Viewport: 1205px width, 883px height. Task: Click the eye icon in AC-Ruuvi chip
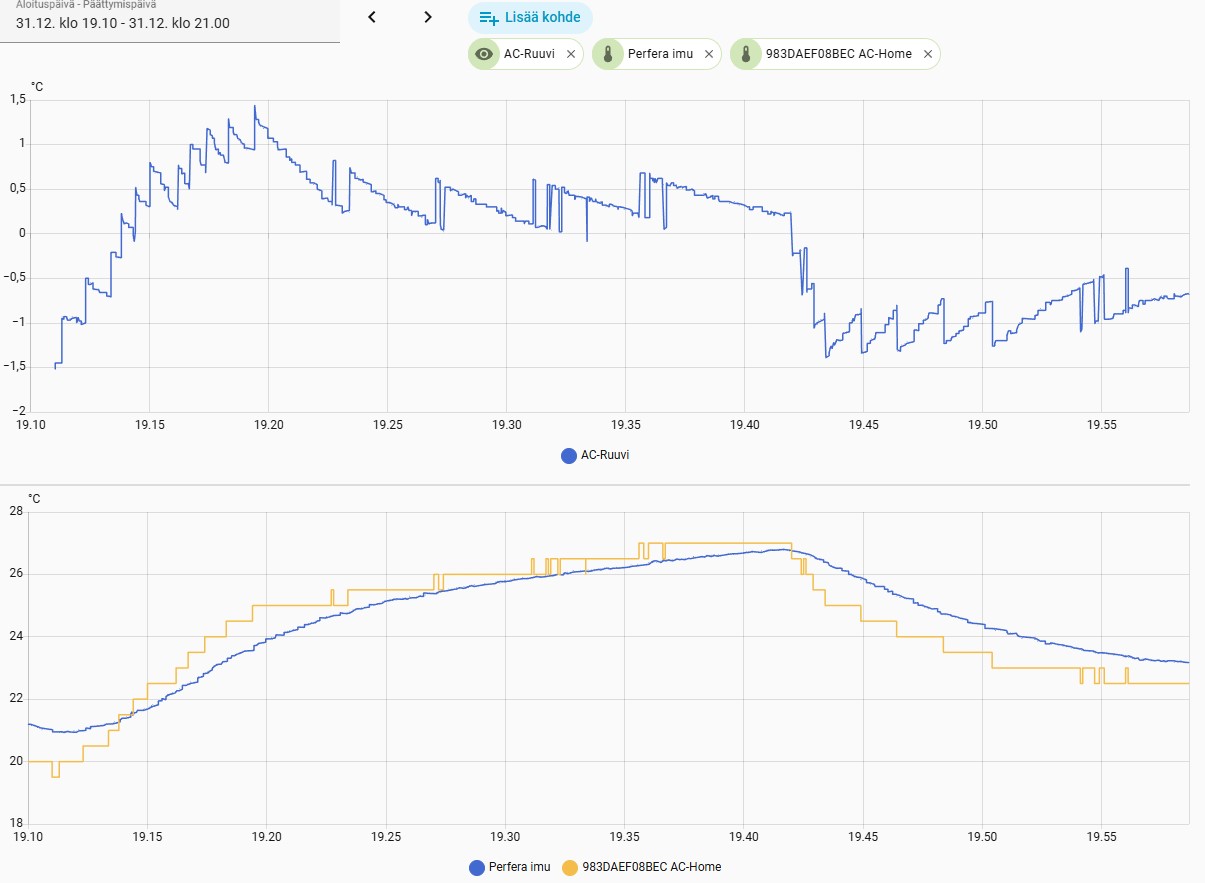484,54
